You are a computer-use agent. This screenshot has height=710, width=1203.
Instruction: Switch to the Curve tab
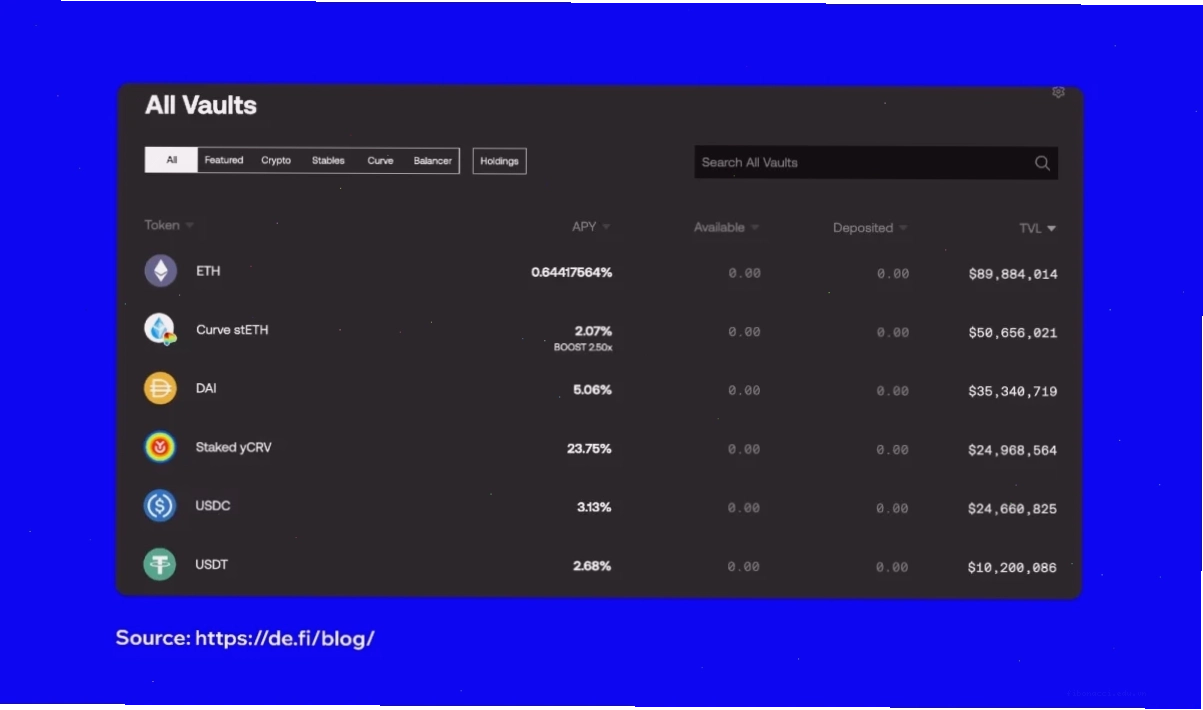tap(380, 160)
